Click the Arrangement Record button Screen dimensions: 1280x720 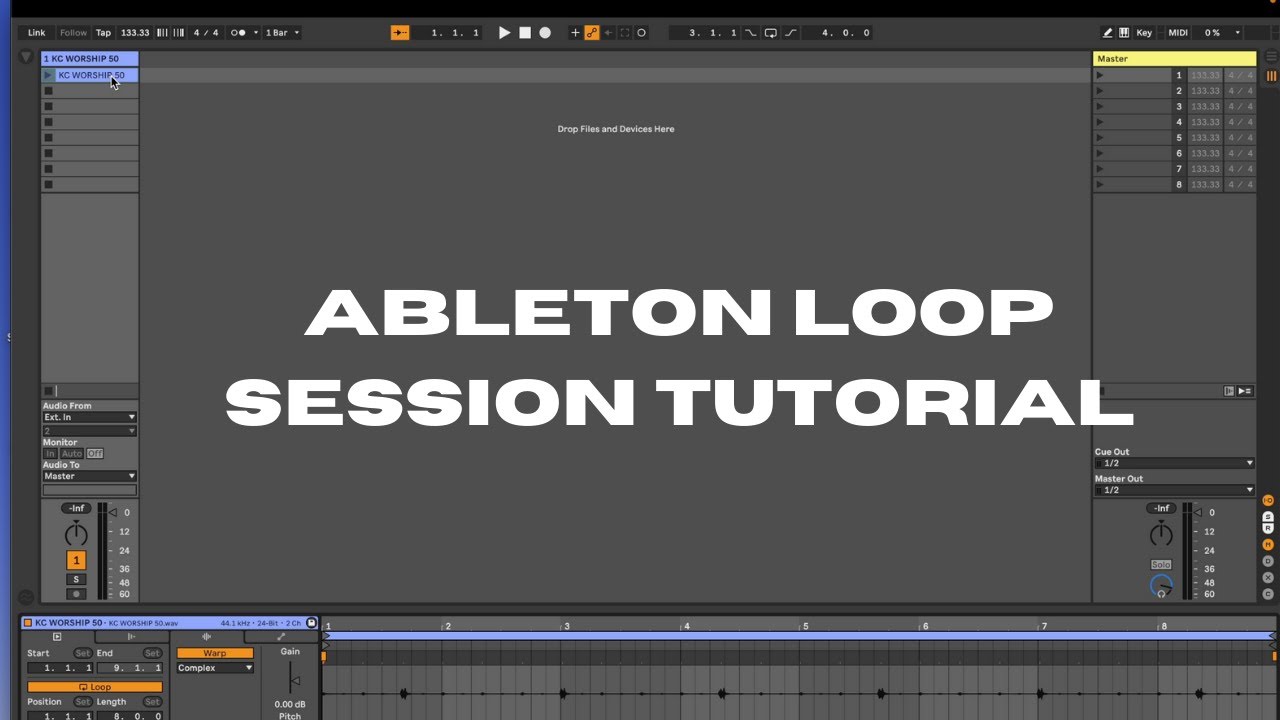[545, 33]
